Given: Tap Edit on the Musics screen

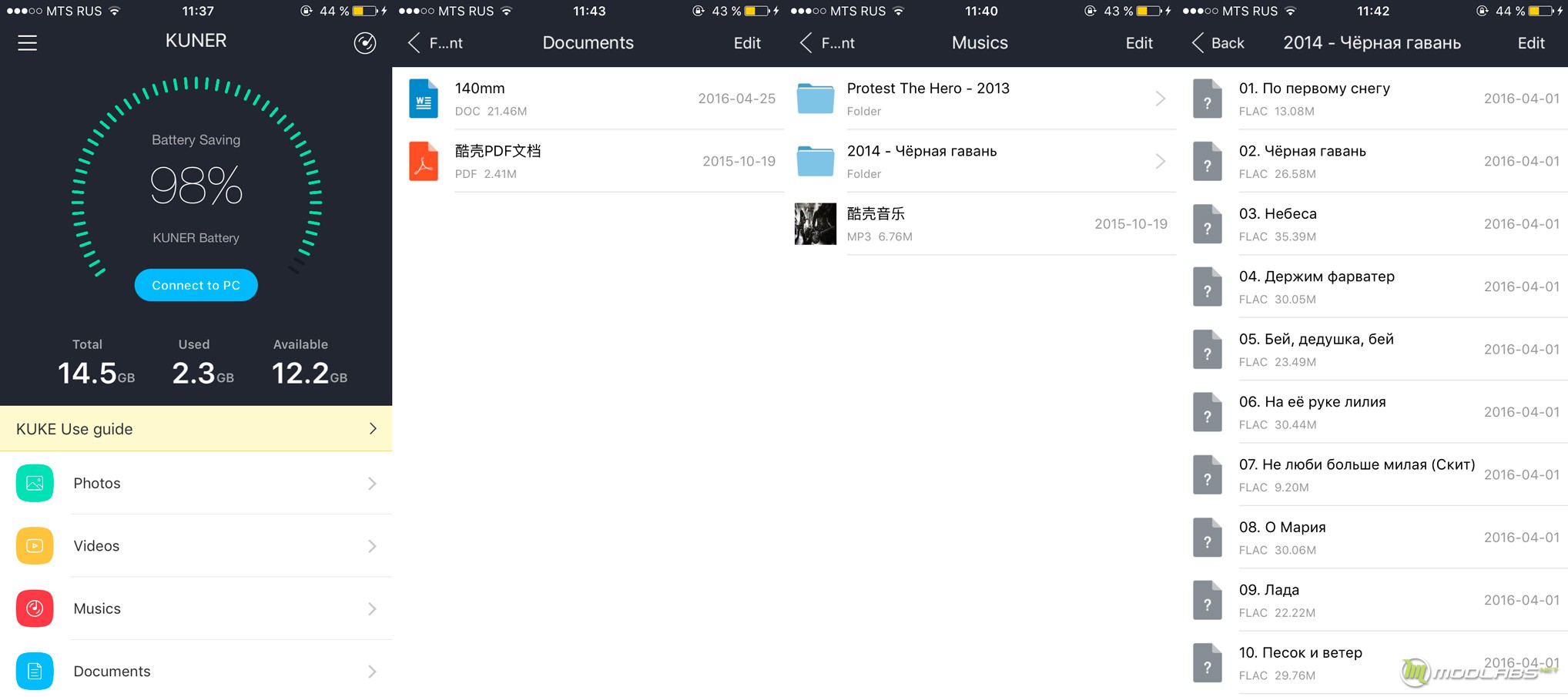Looking at the screenshot, I should tap(1139, 43).
